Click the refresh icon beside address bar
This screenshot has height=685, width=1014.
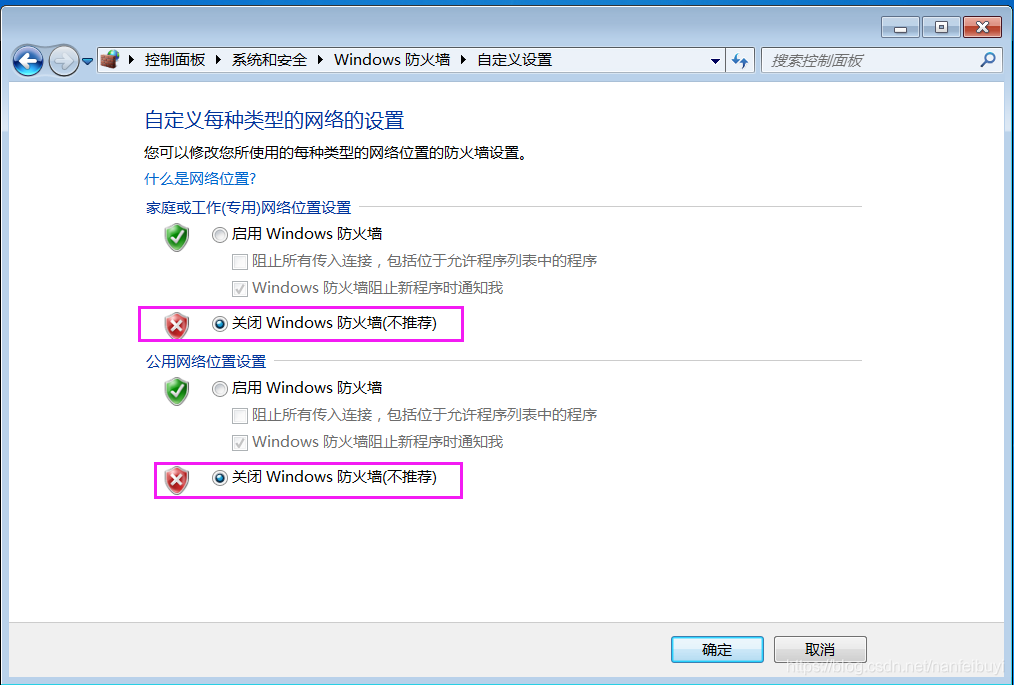pyautogui.click(x=740, y=61)
